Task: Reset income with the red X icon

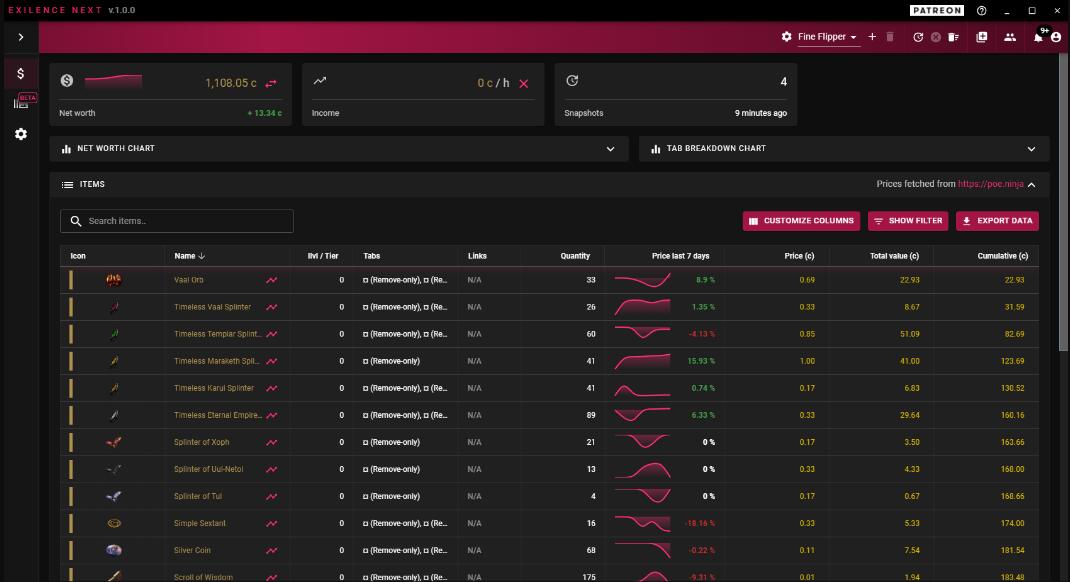Action: 523,83
